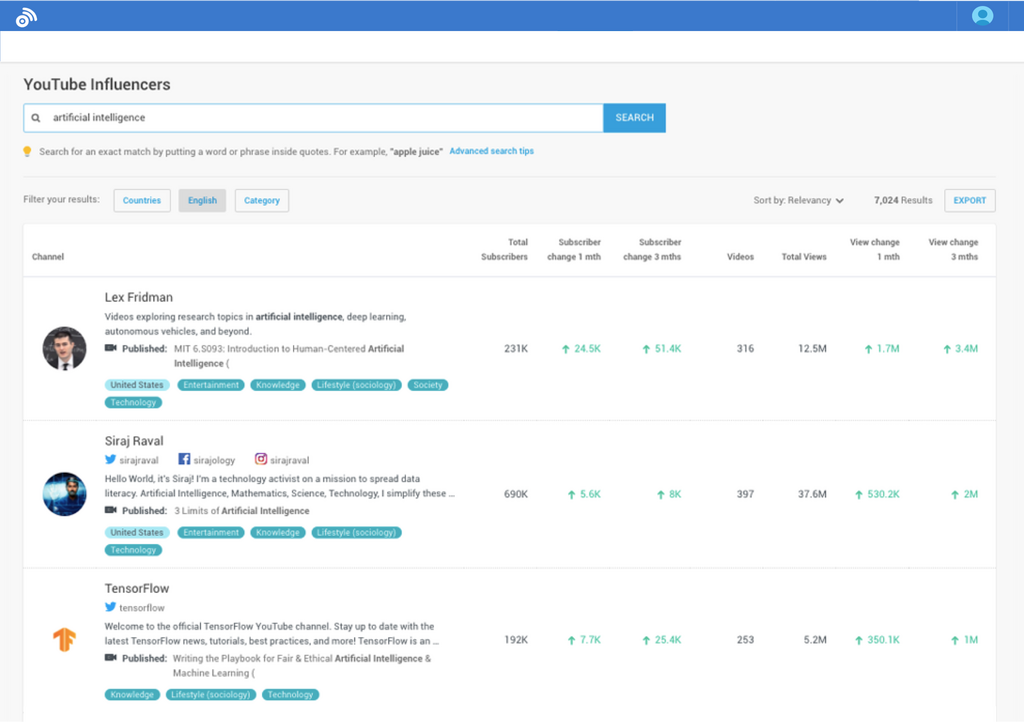Open Siraj Raval's Facebook icon link
This screenshot has height=722, width=1024.
point(184,460)
